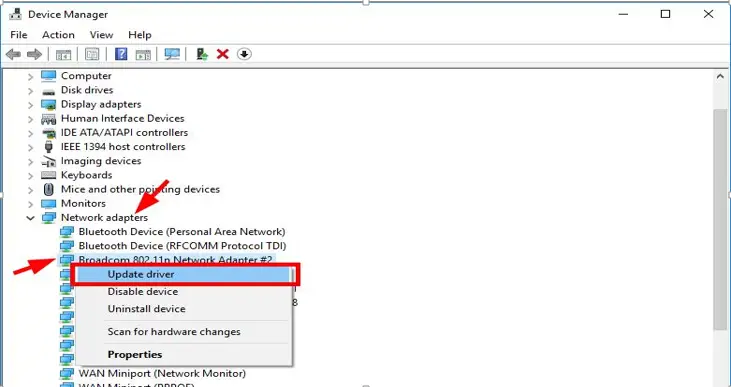Select the Imaging devices label

pyautogui.click(x=101, y=161)
